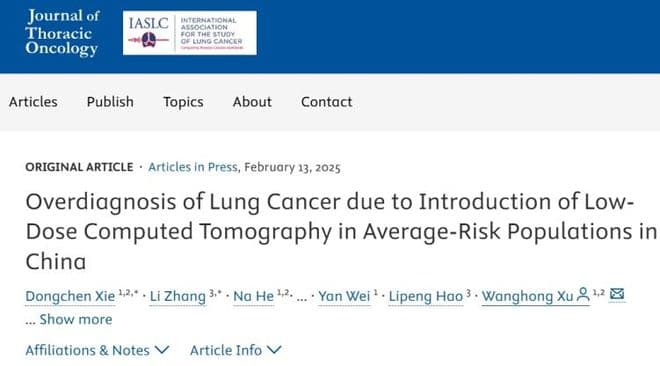
Task: Click corresponding author Wanghong Xu
Action: [527, 296]
